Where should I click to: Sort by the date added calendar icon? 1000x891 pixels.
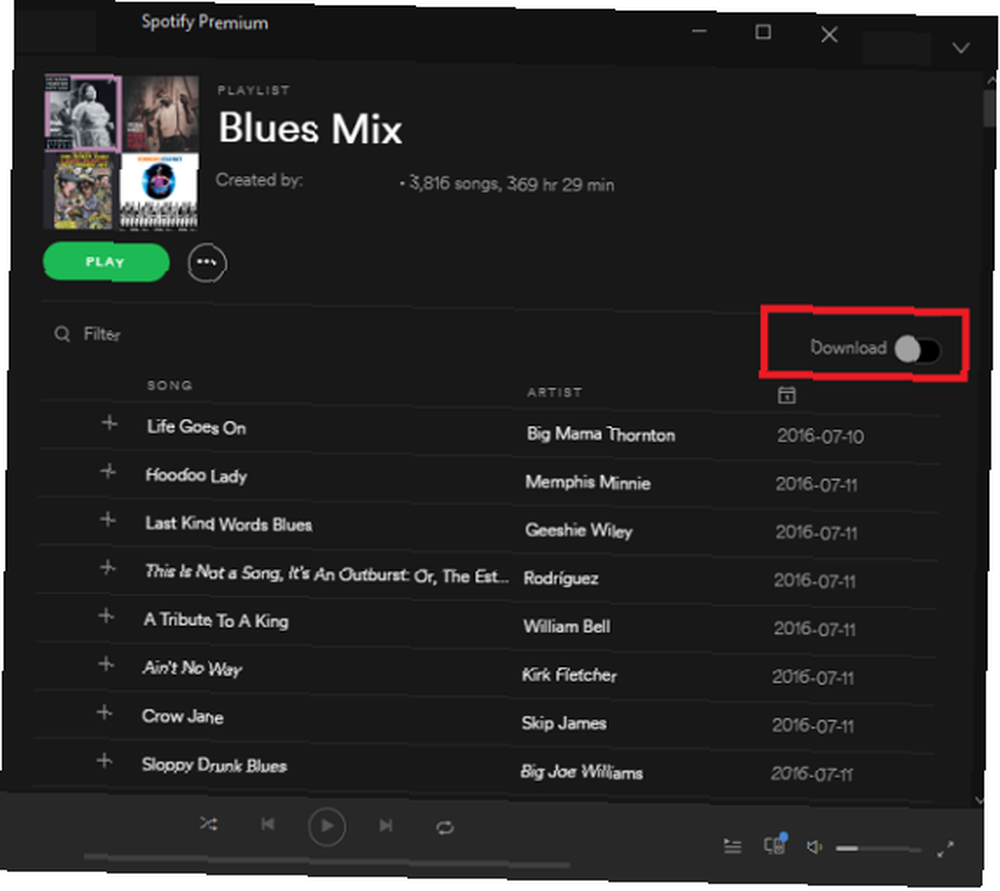(786, 395)
